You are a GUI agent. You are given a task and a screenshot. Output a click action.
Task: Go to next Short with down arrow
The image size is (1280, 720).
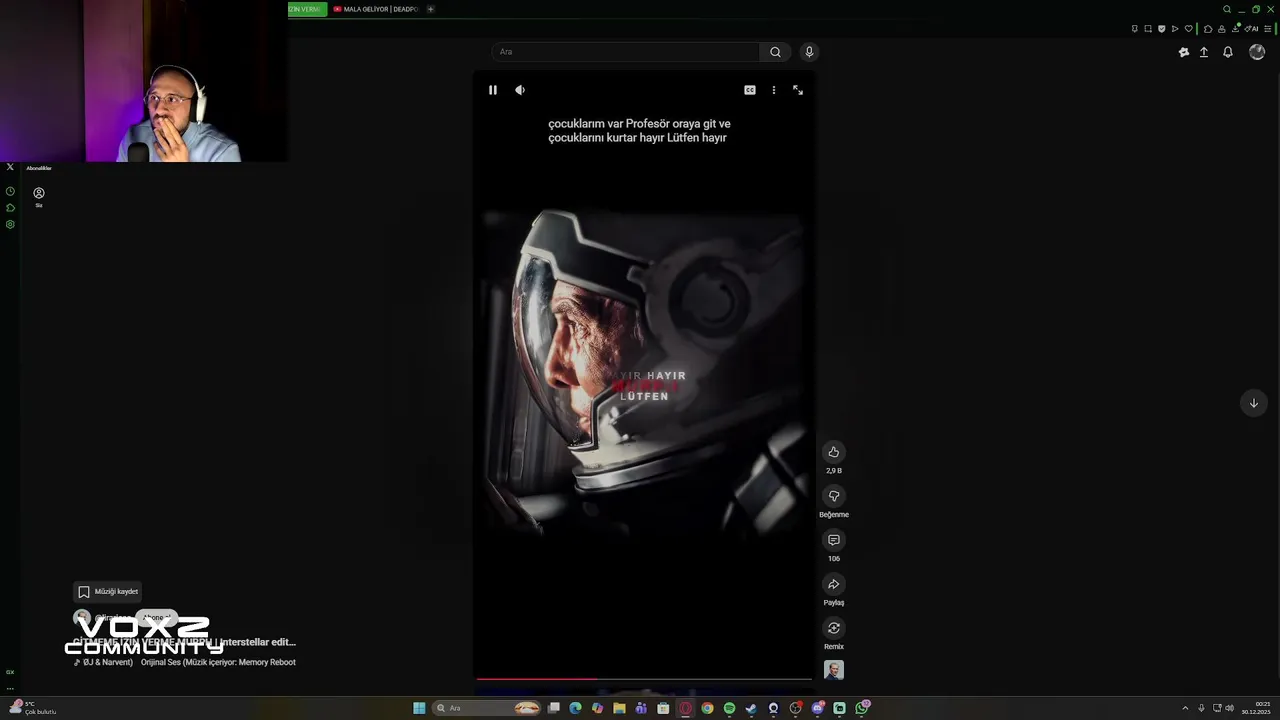point(1254,403)
